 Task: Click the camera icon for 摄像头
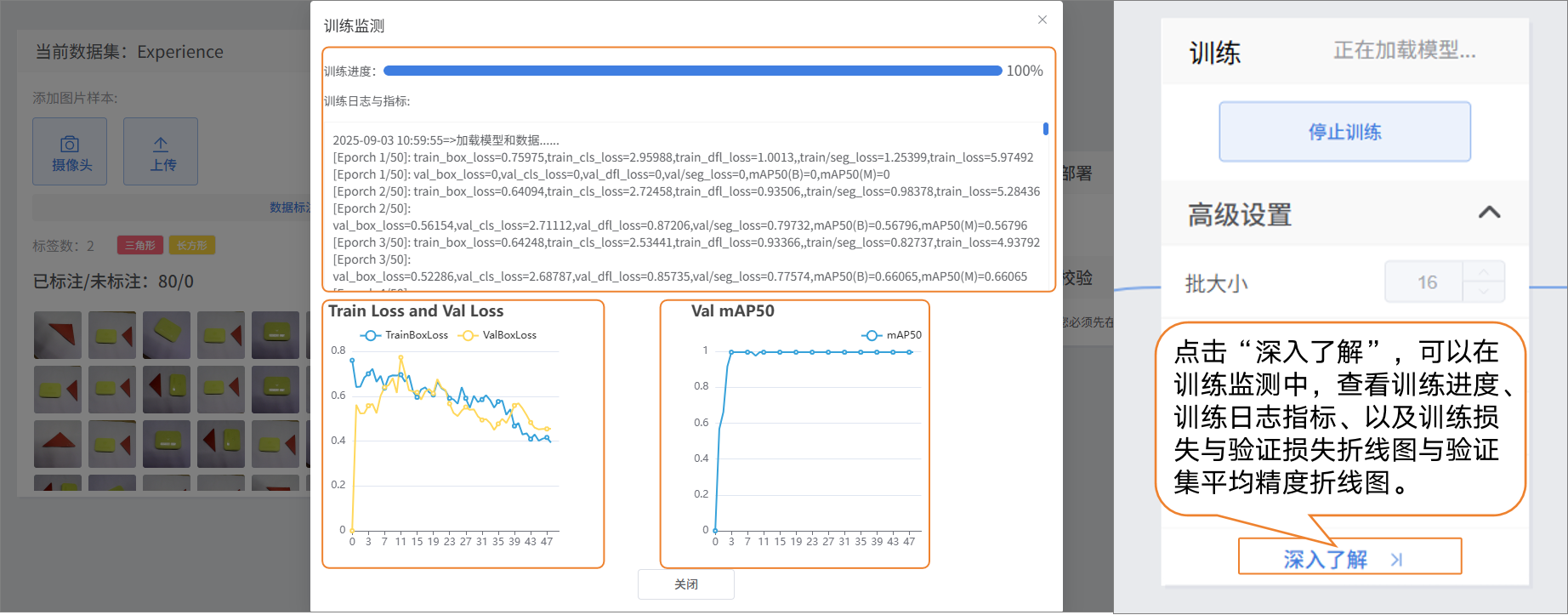click(70, 145)
